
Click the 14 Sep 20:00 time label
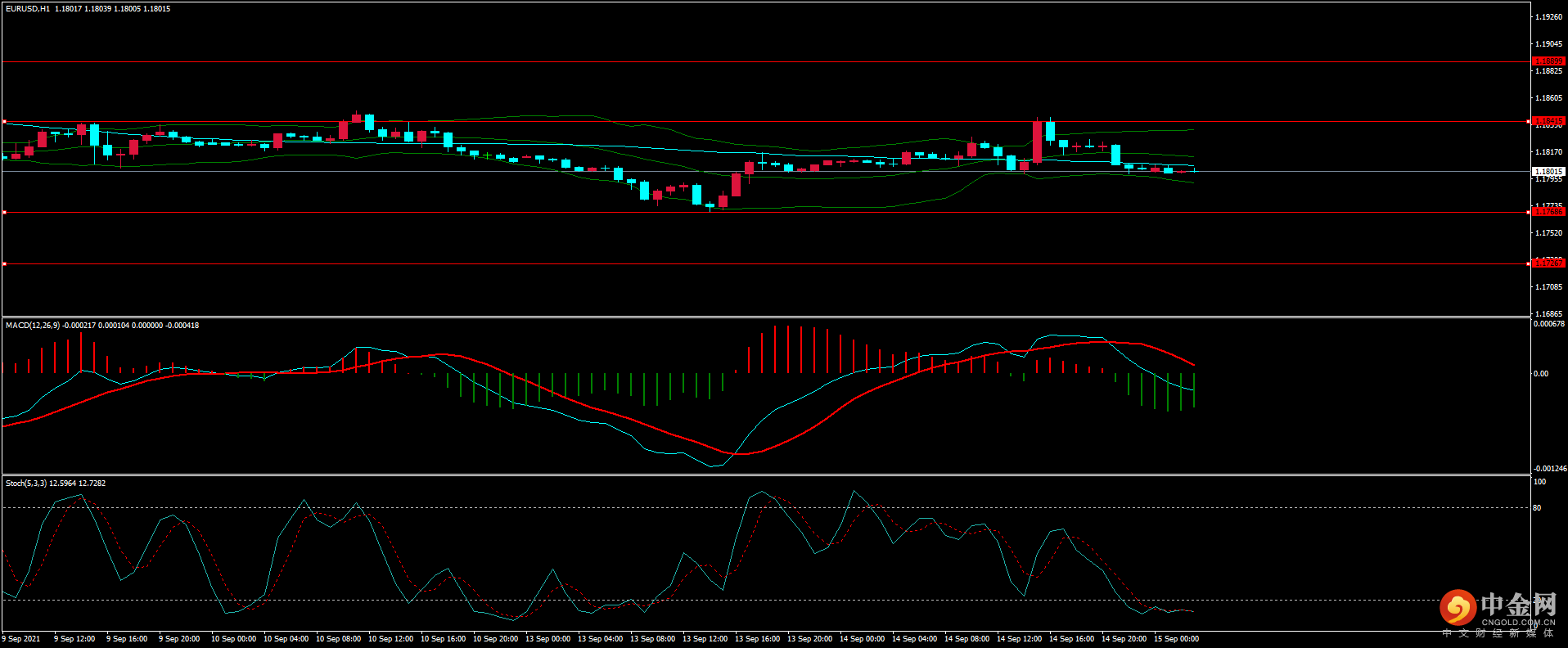click(1124, 639)
